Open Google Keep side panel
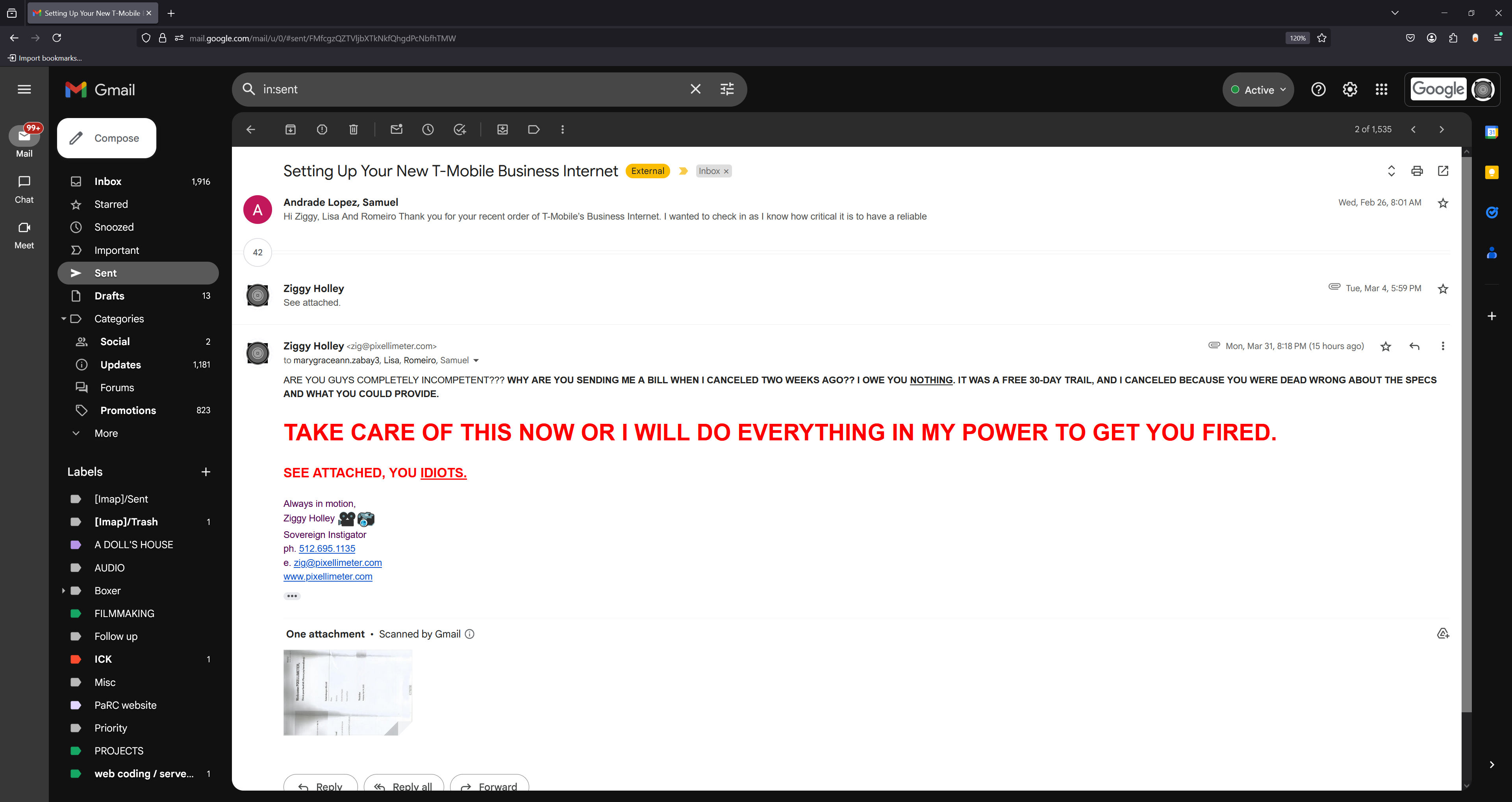This screenshot has width=1512, height=802. (1492, 172)
